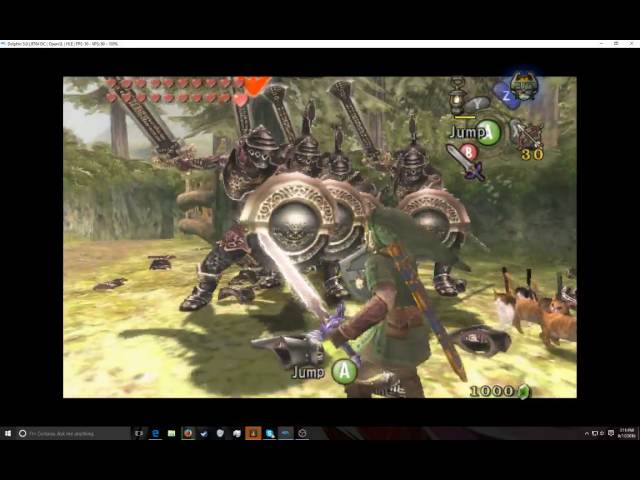Open Microsoft Edge from the taskbar
The width and height of the screenshot is (640, 480).
click(155, 433)
